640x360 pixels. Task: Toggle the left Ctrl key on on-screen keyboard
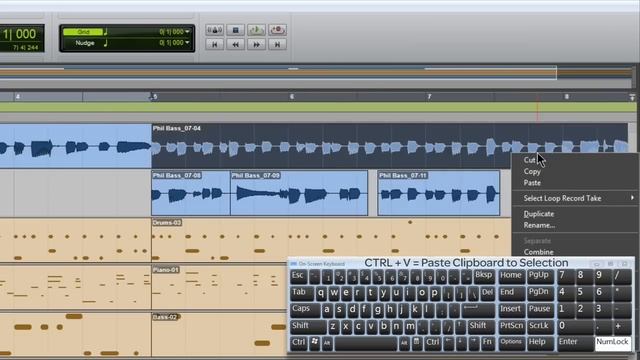coord(298,343)
